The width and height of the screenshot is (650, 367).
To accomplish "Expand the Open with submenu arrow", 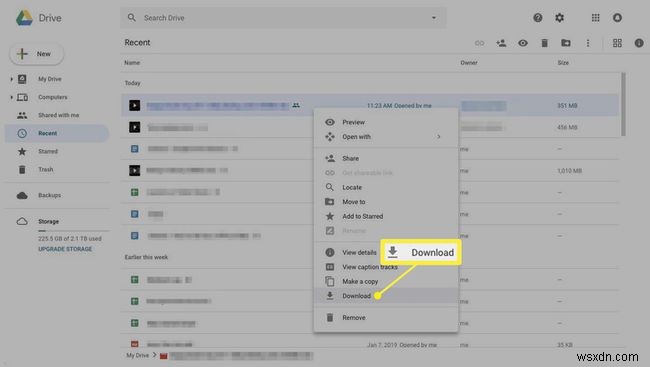I will pos(439,136).
